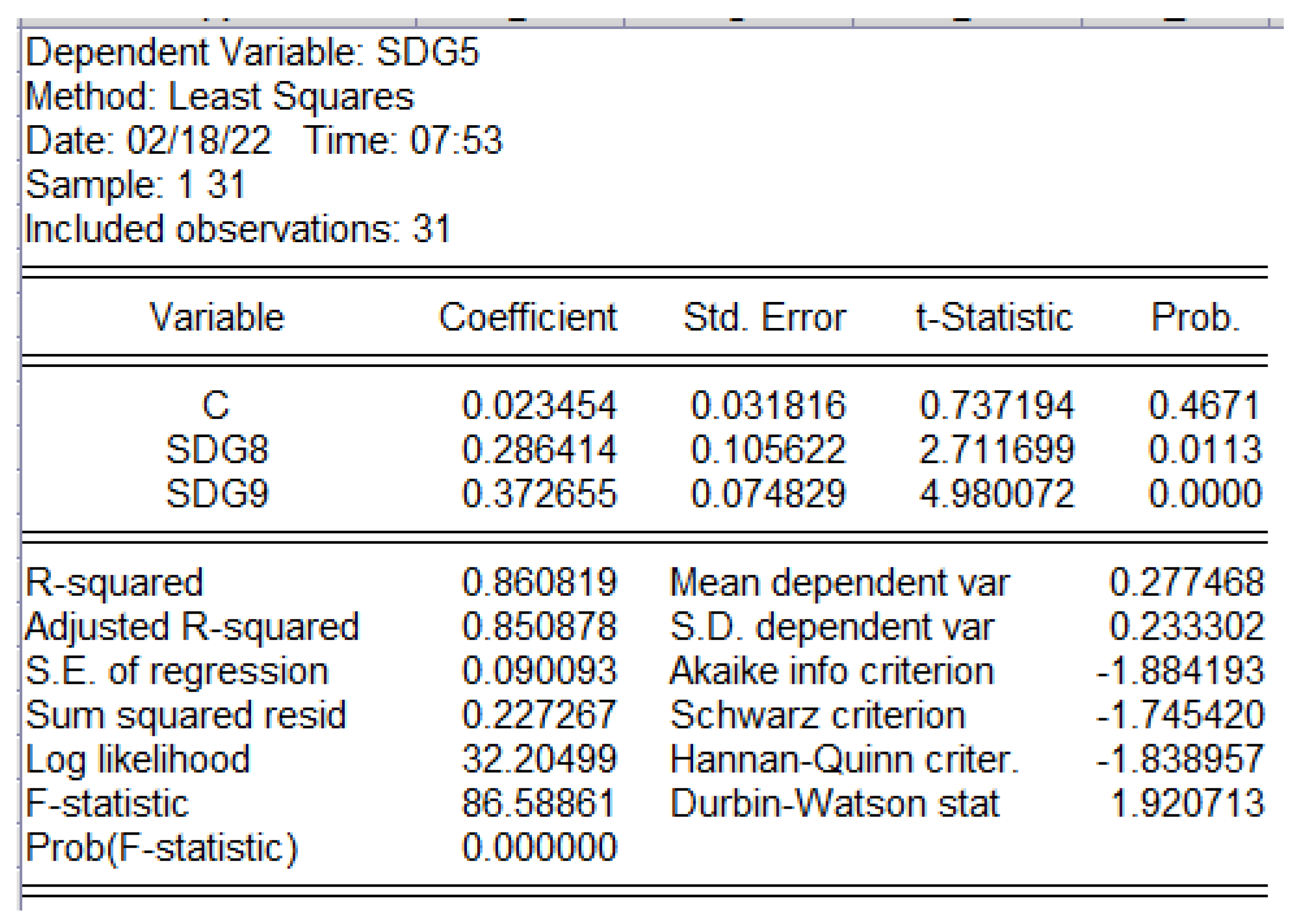Select the C constant row label
Screen dimensions: 1303x924
pos(216,406)
